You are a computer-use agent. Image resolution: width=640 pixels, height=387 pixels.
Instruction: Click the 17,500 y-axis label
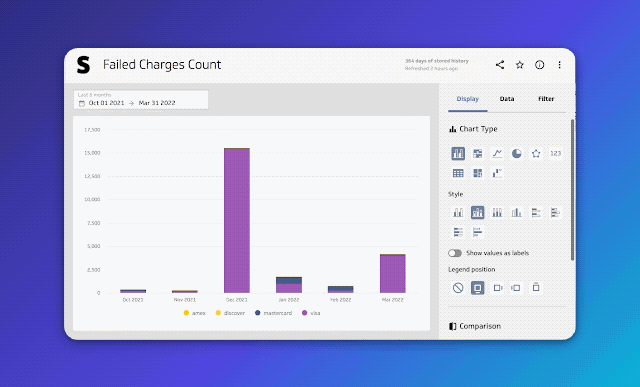point(92,130)
